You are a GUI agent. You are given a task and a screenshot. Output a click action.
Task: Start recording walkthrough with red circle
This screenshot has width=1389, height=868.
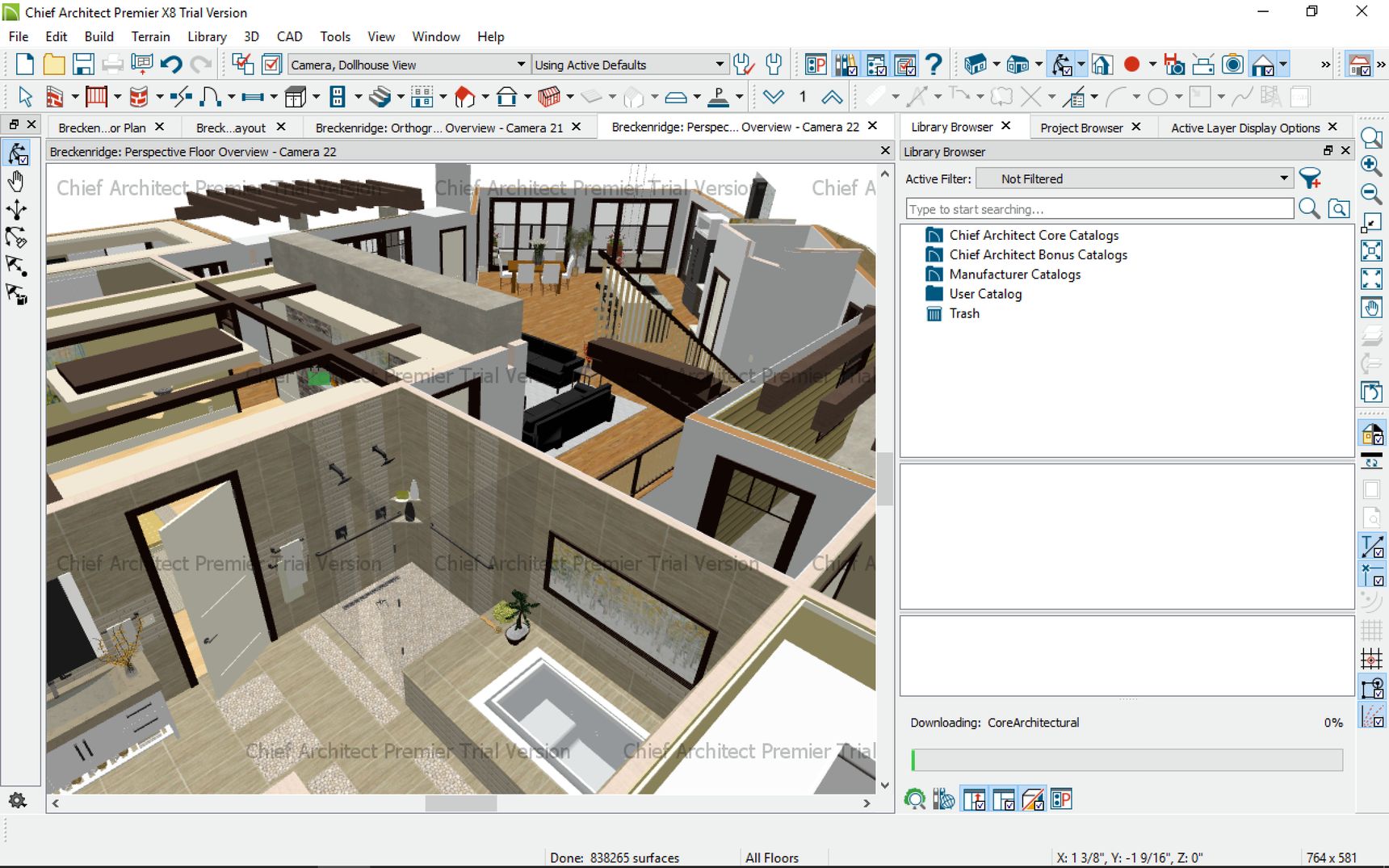click(x=1131, y=65)
